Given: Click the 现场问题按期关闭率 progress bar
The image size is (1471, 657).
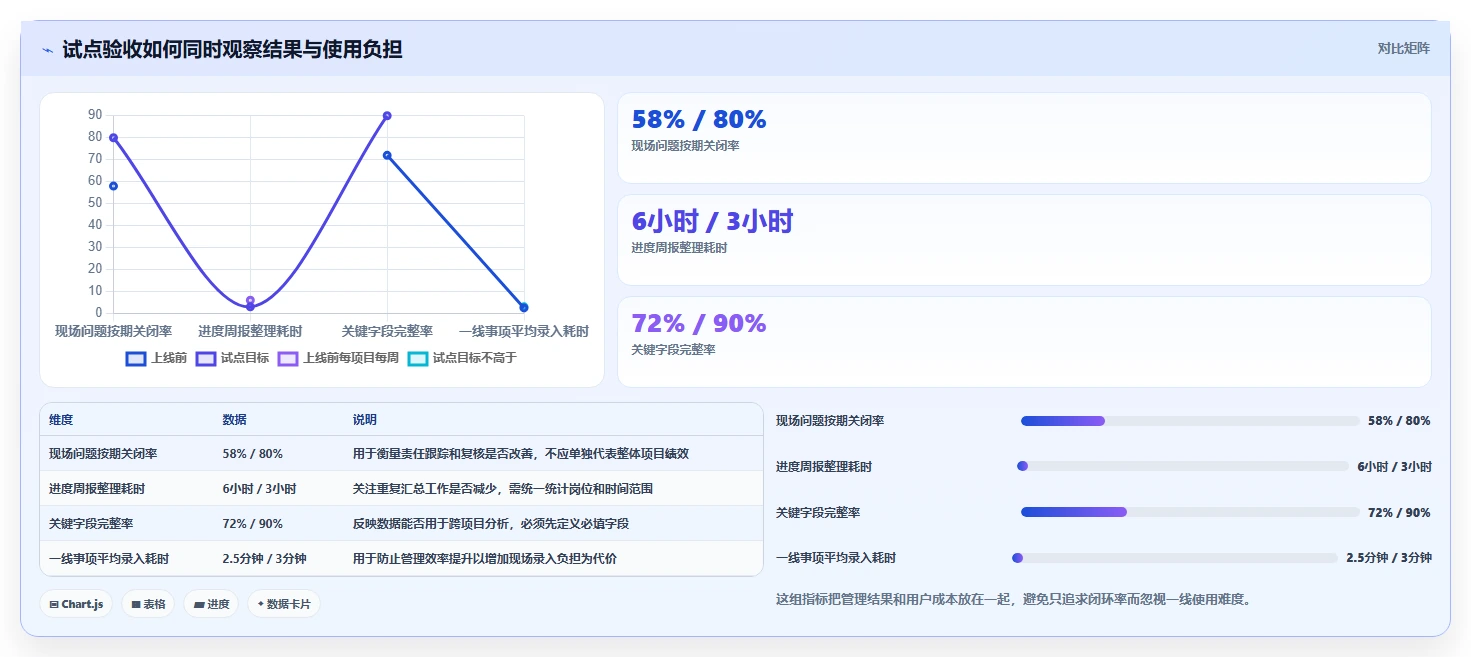Looking at the screenshot, I should [1190, 421].
